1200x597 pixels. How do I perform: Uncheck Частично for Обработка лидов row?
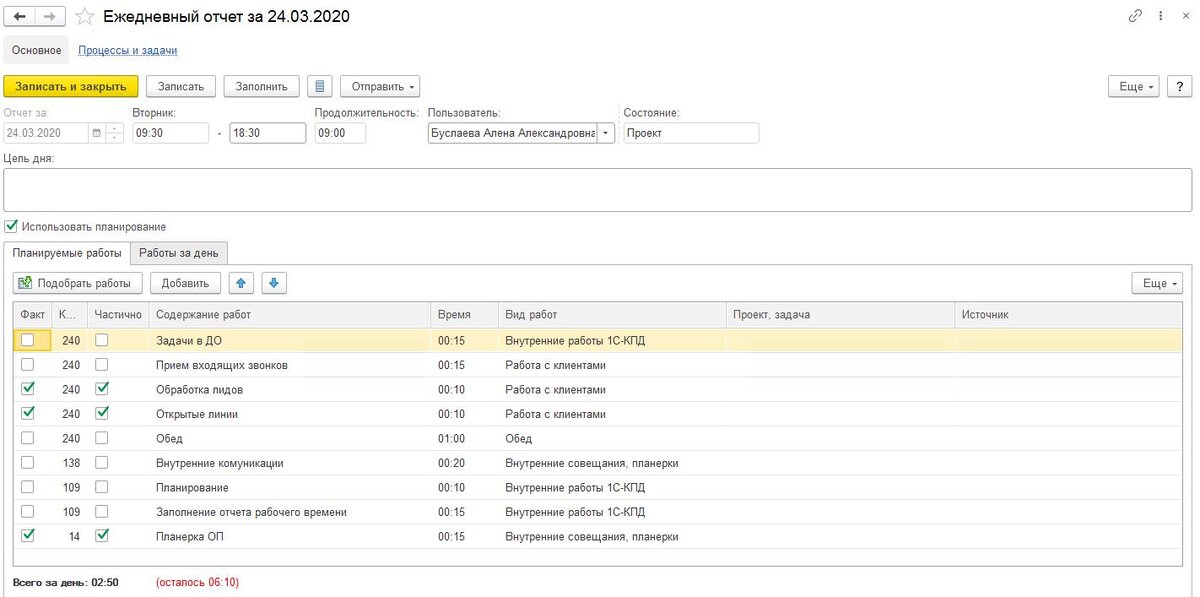tap(101, 389)
